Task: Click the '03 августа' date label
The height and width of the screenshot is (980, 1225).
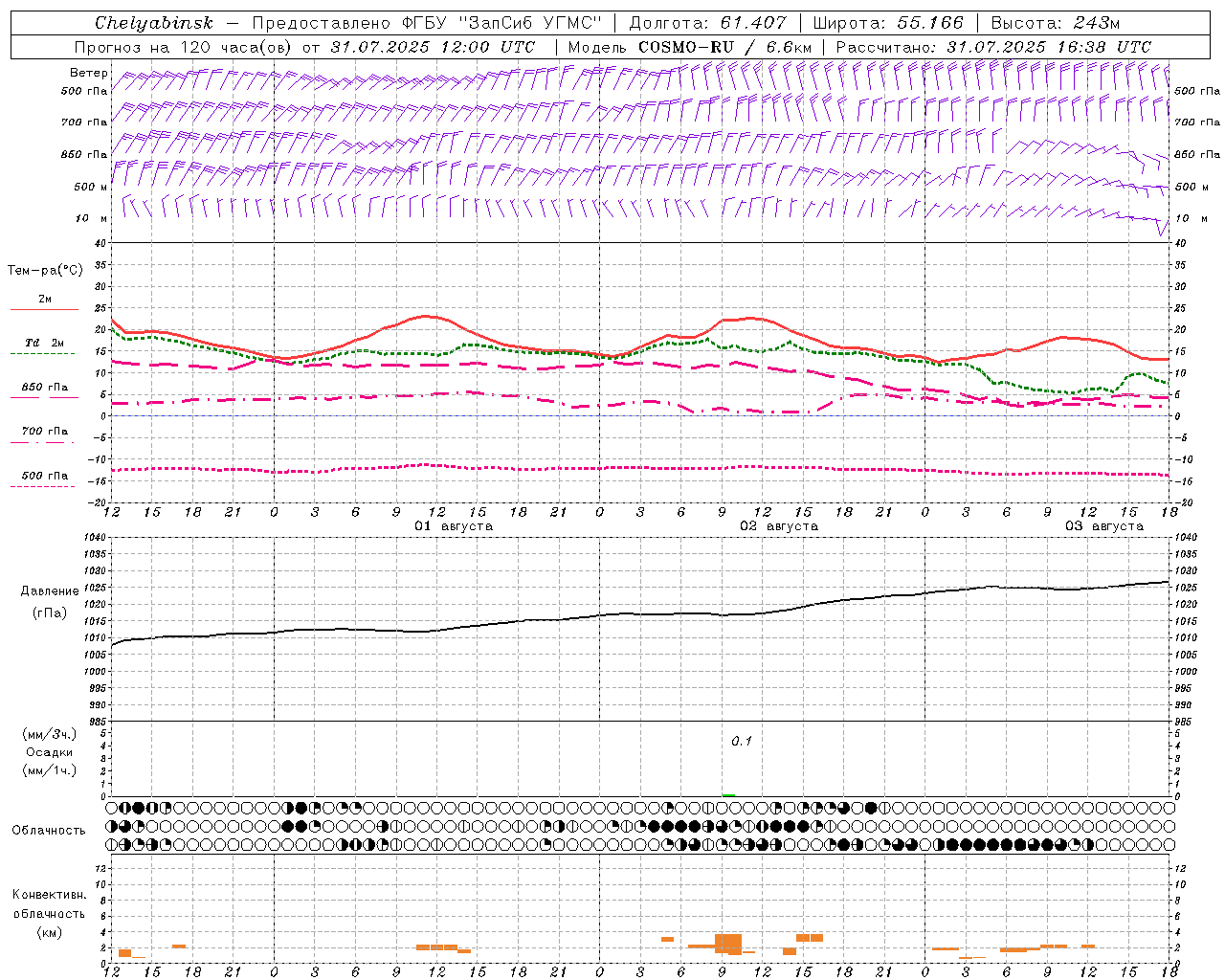Action: (x=1103, y=525)
